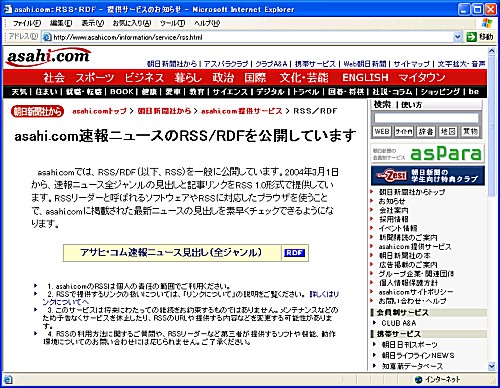Click the サイトマップ top link
The width and height of the screenshot is (500, 388).
pyautogui.click(x=412, y=64)
